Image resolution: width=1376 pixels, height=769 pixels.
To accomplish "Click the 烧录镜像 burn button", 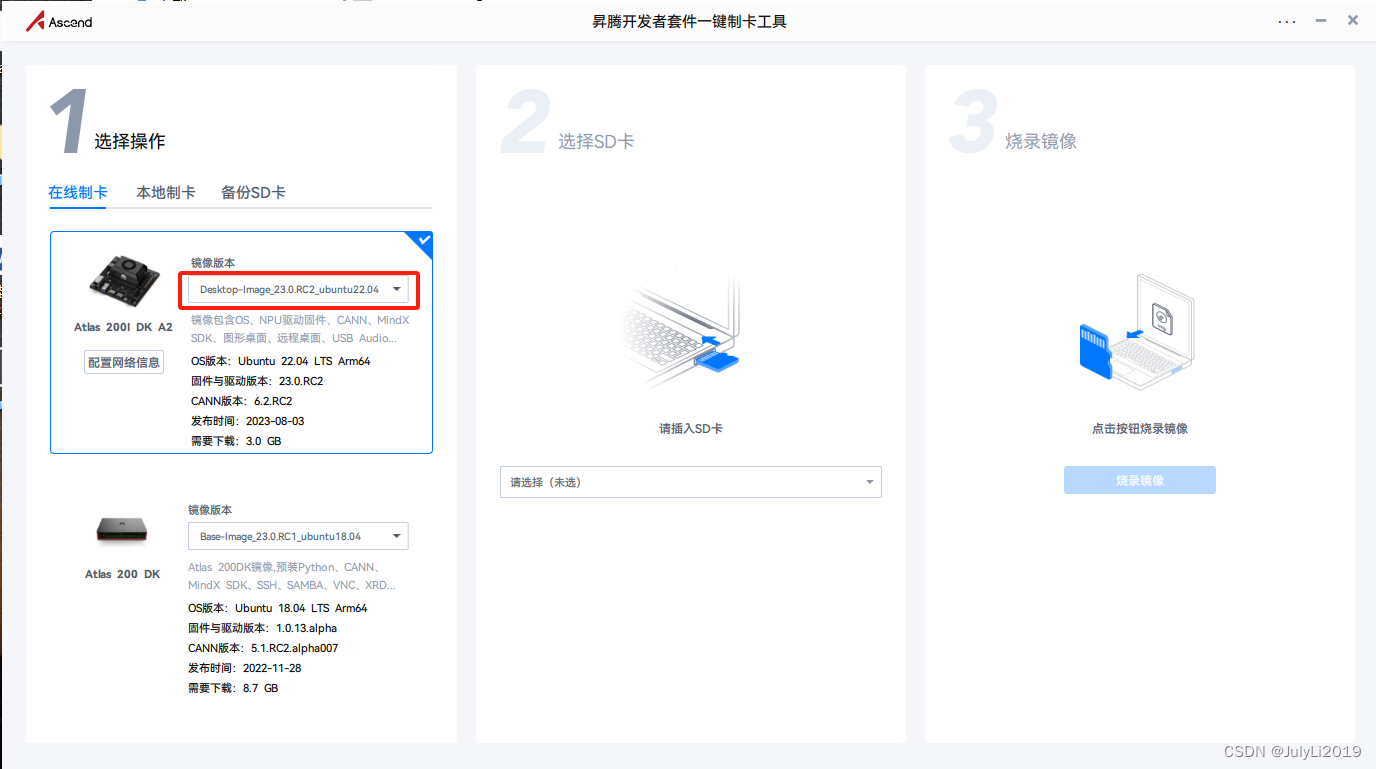I will (x=1140, y=480).
